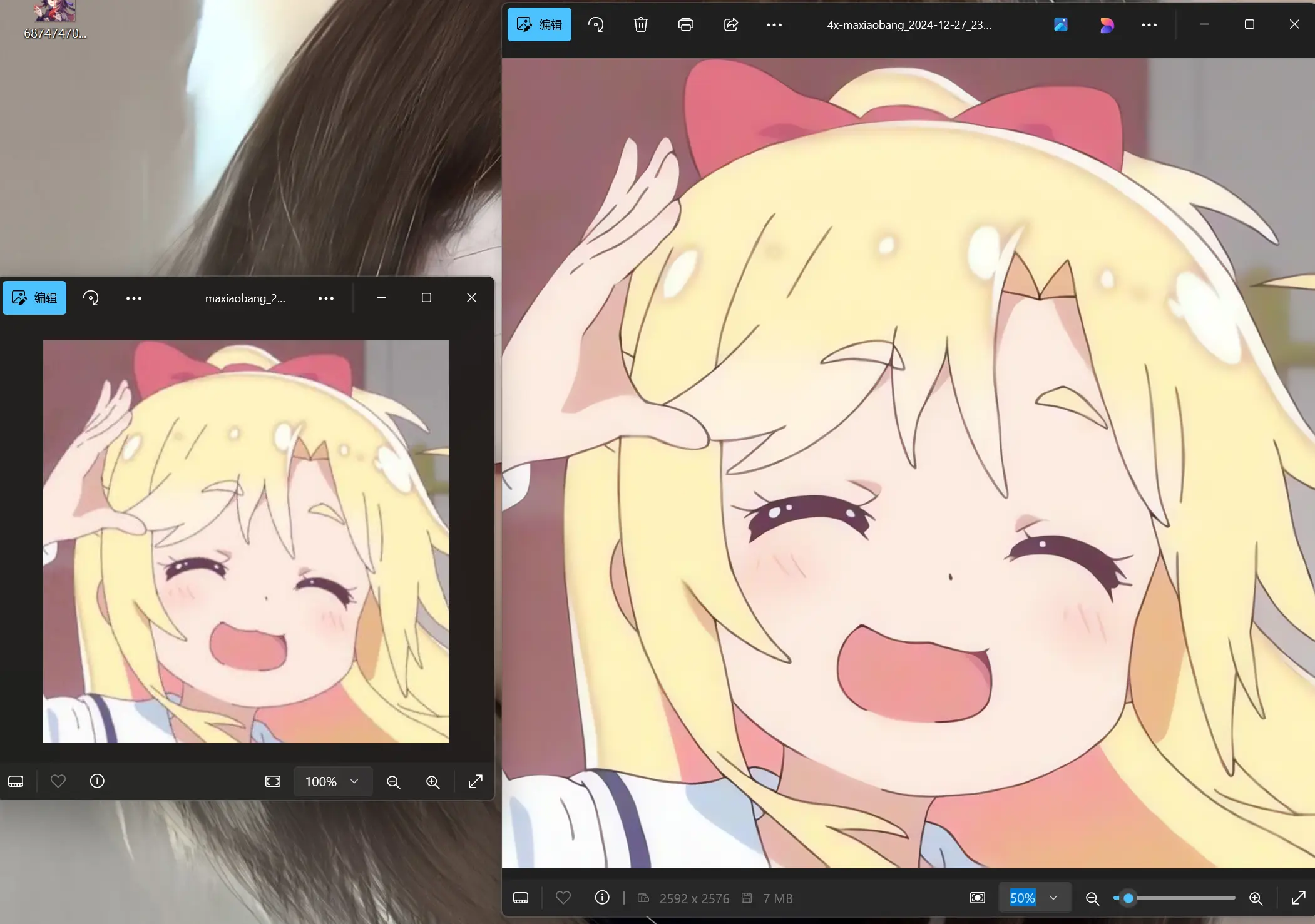Viewport: 1315px width, 924px height.
Task: Open the zoom dropdown arrow beside 50%
Action: [1053, 898]
